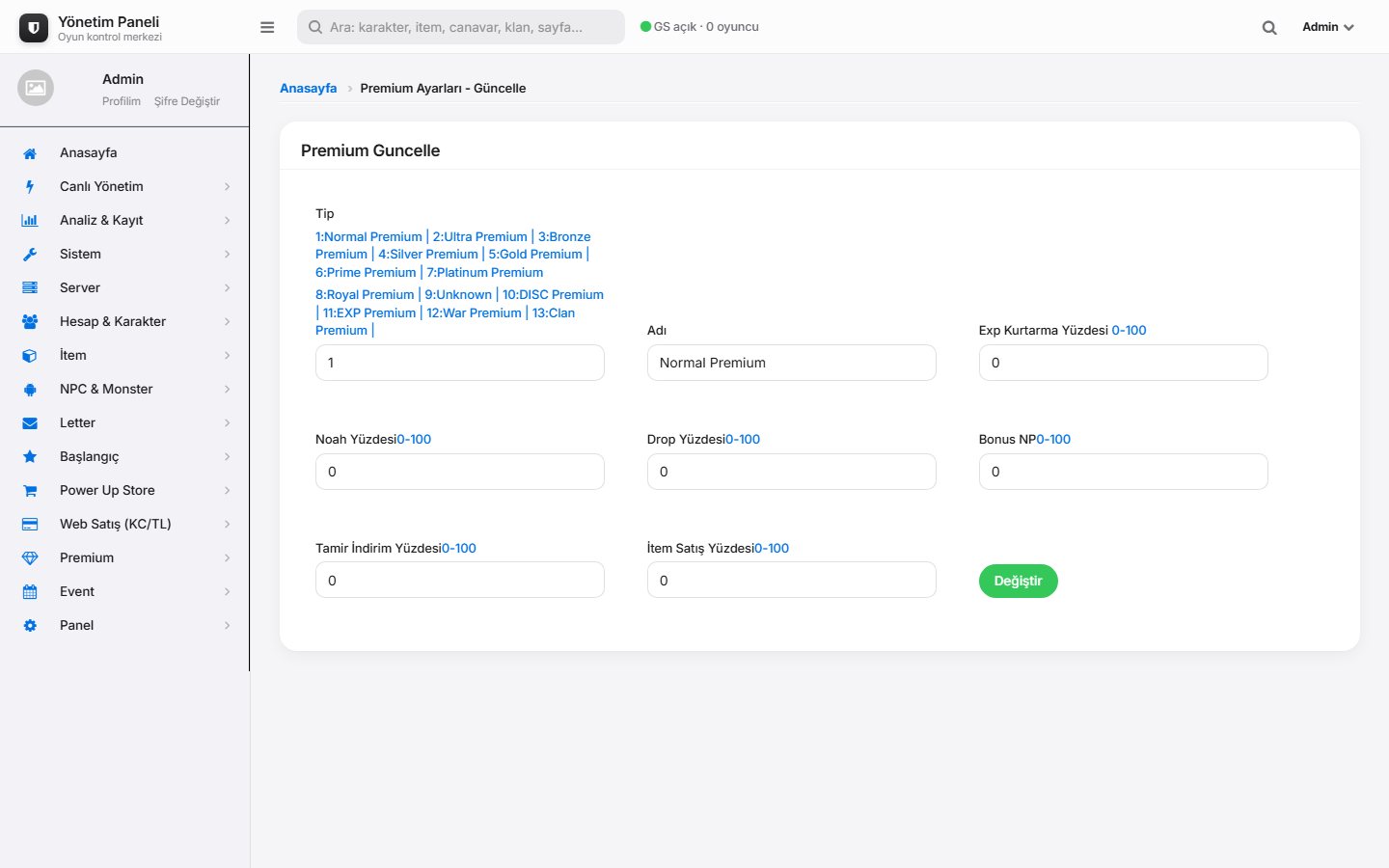Expand the Sistem menu chevron

click(x=227, y=255)
